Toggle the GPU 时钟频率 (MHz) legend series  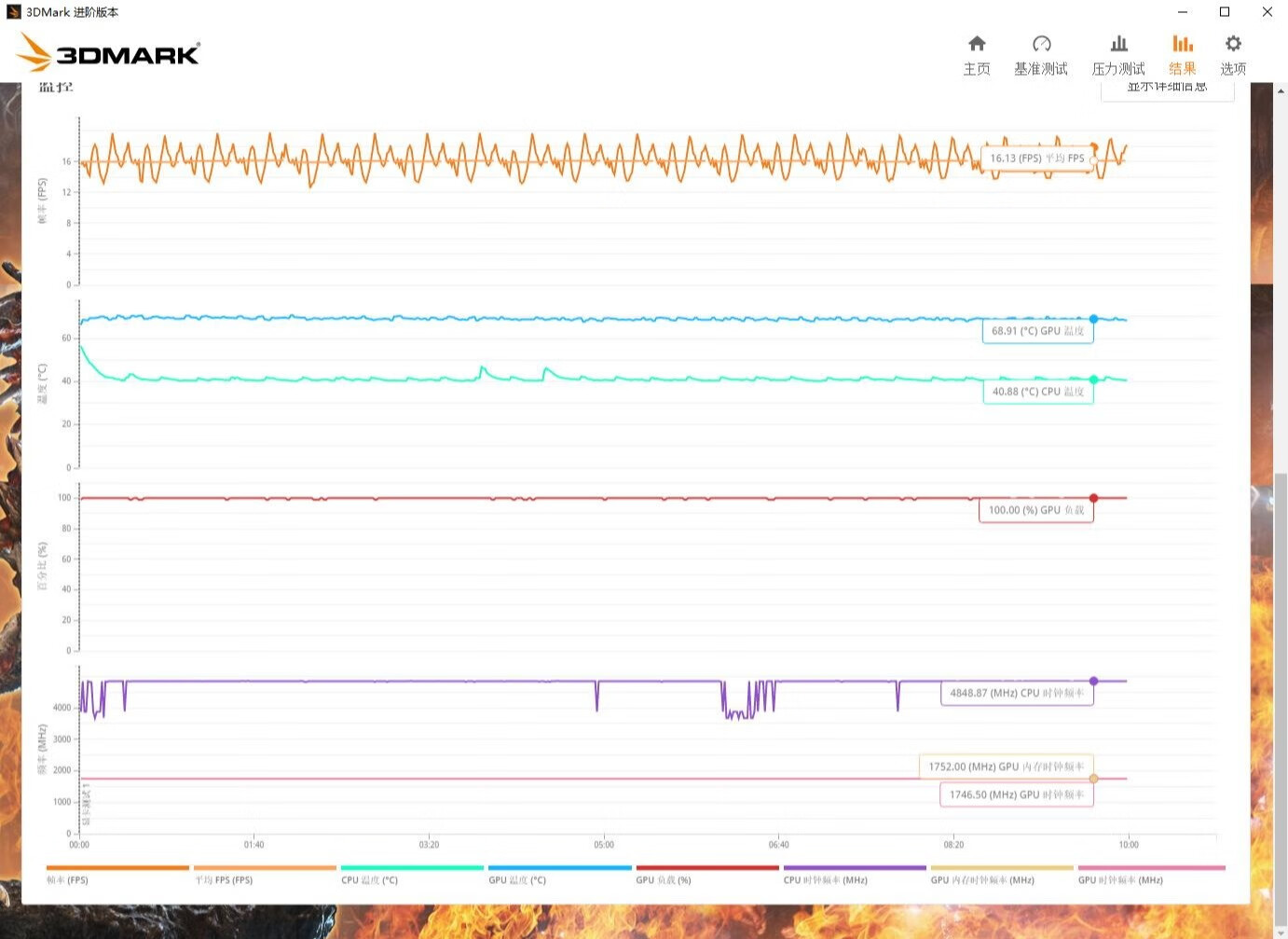click(1151, 875)
